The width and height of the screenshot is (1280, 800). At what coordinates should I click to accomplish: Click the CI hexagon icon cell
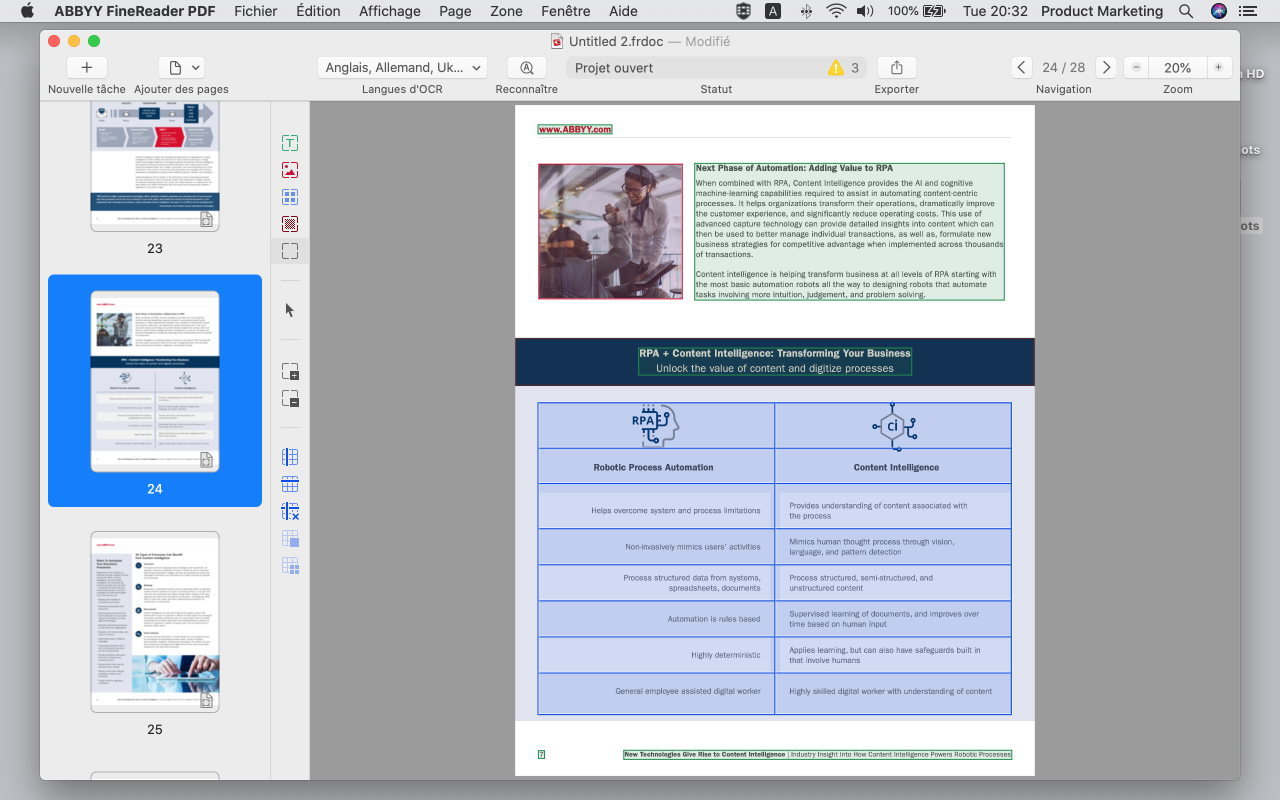coord(893,425)
